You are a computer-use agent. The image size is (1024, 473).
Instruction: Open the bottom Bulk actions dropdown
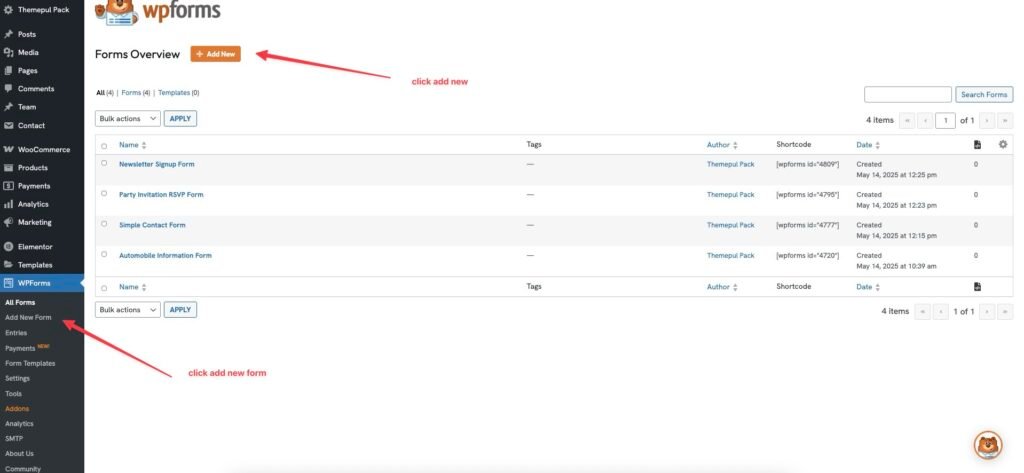tap(127, 310)
